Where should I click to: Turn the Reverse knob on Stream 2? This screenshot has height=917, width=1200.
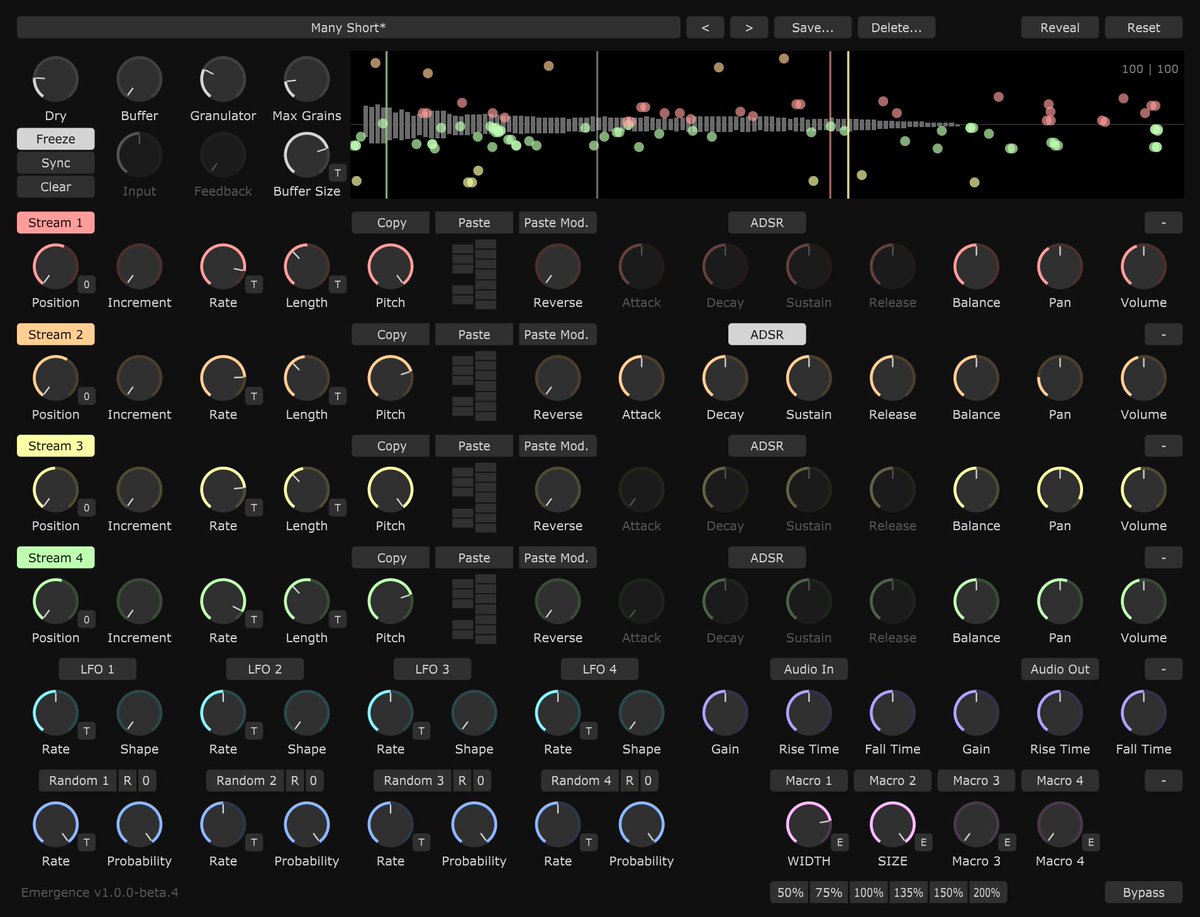coord(556,379)
